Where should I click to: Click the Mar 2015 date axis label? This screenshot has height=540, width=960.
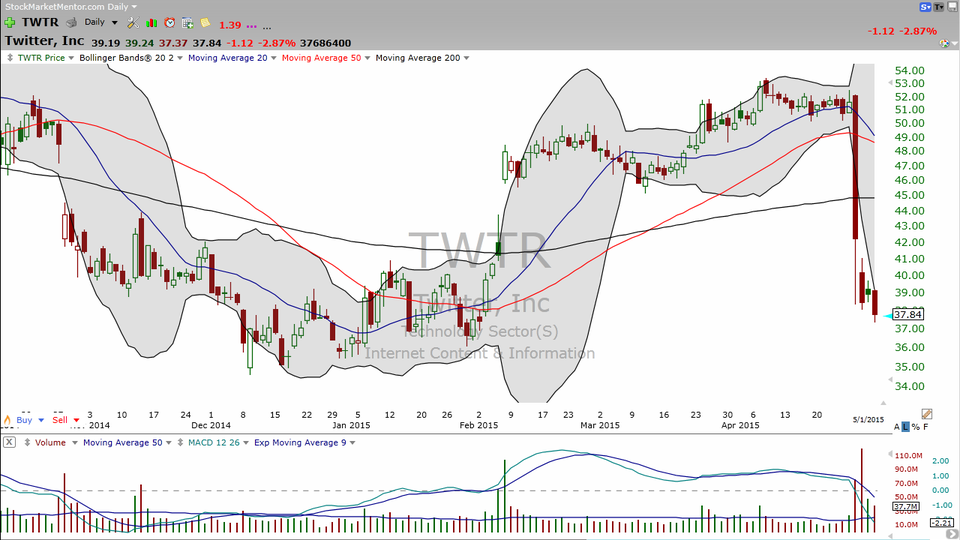coord(599,425)
